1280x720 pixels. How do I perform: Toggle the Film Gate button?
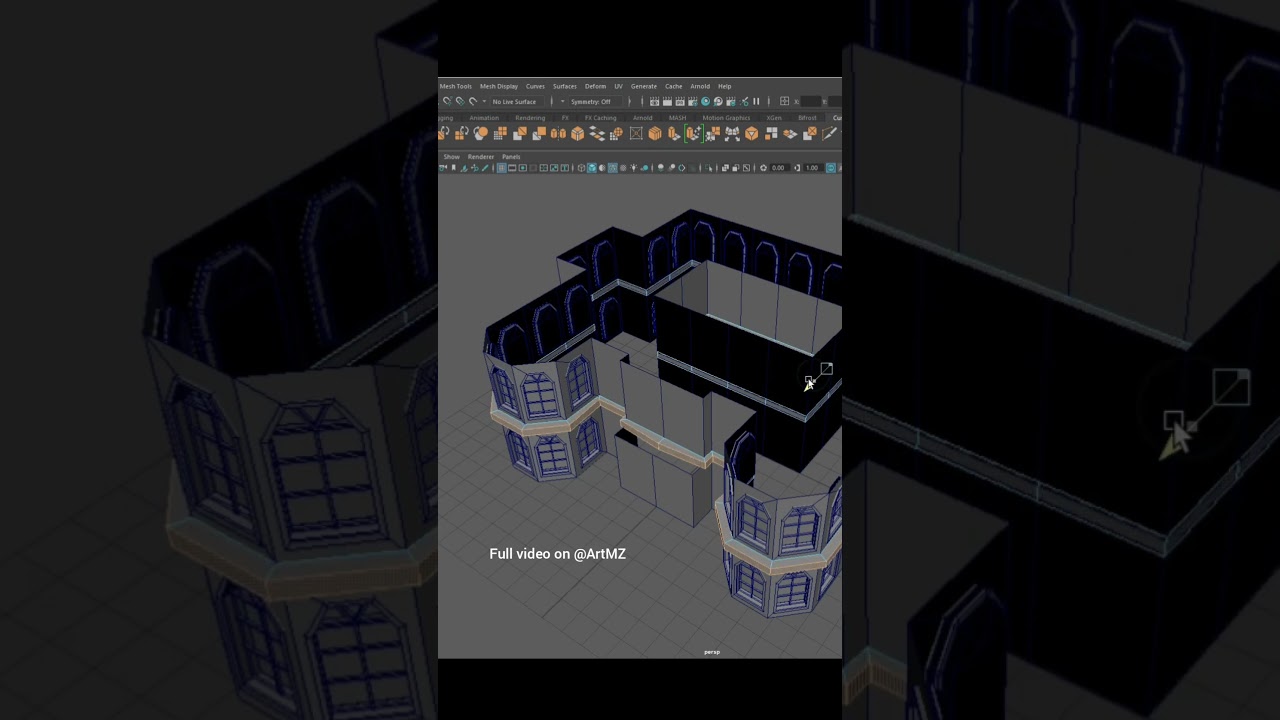click(512, 168)
